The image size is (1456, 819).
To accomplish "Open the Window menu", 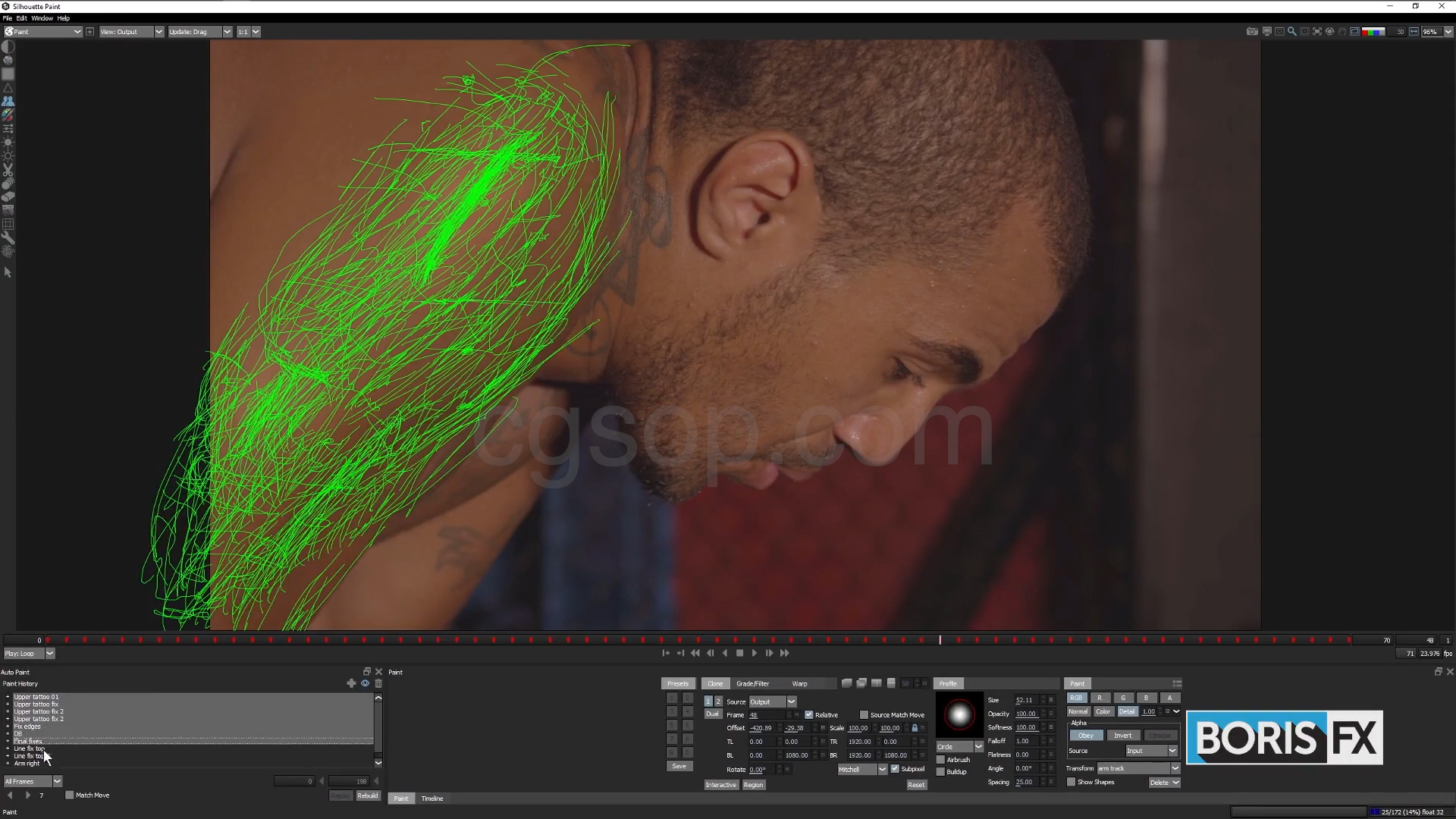I will pos(42,18).
